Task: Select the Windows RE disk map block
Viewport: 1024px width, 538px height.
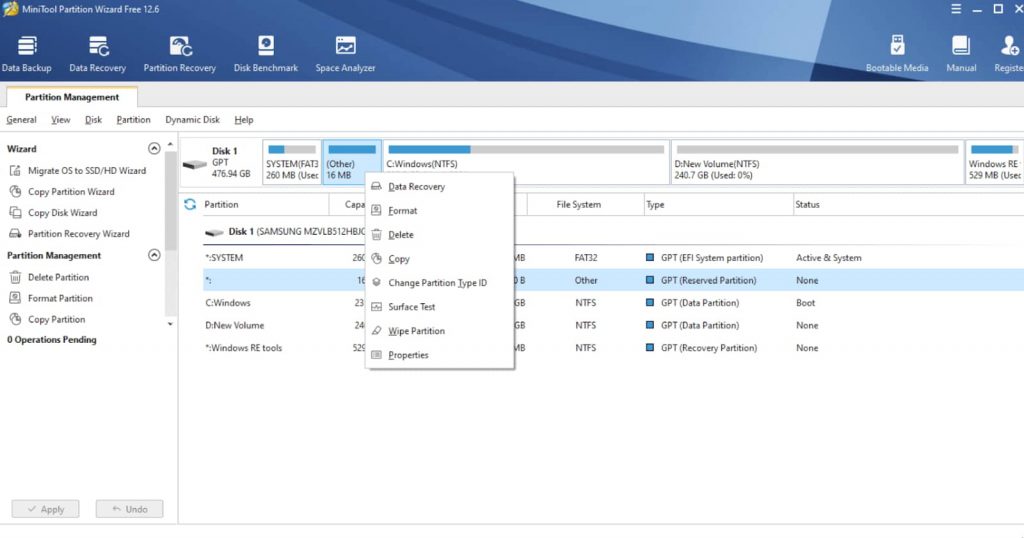Action: [x=995, y=162]
